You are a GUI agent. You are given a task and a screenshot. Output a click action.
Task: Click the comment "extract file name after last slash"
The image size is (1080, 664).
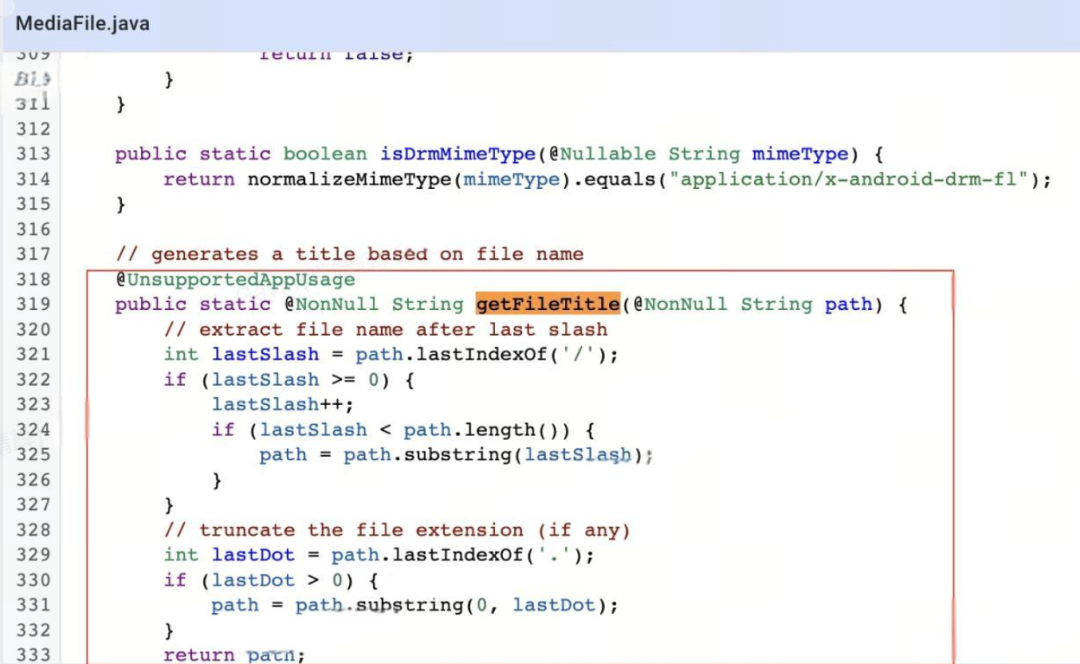386,329
